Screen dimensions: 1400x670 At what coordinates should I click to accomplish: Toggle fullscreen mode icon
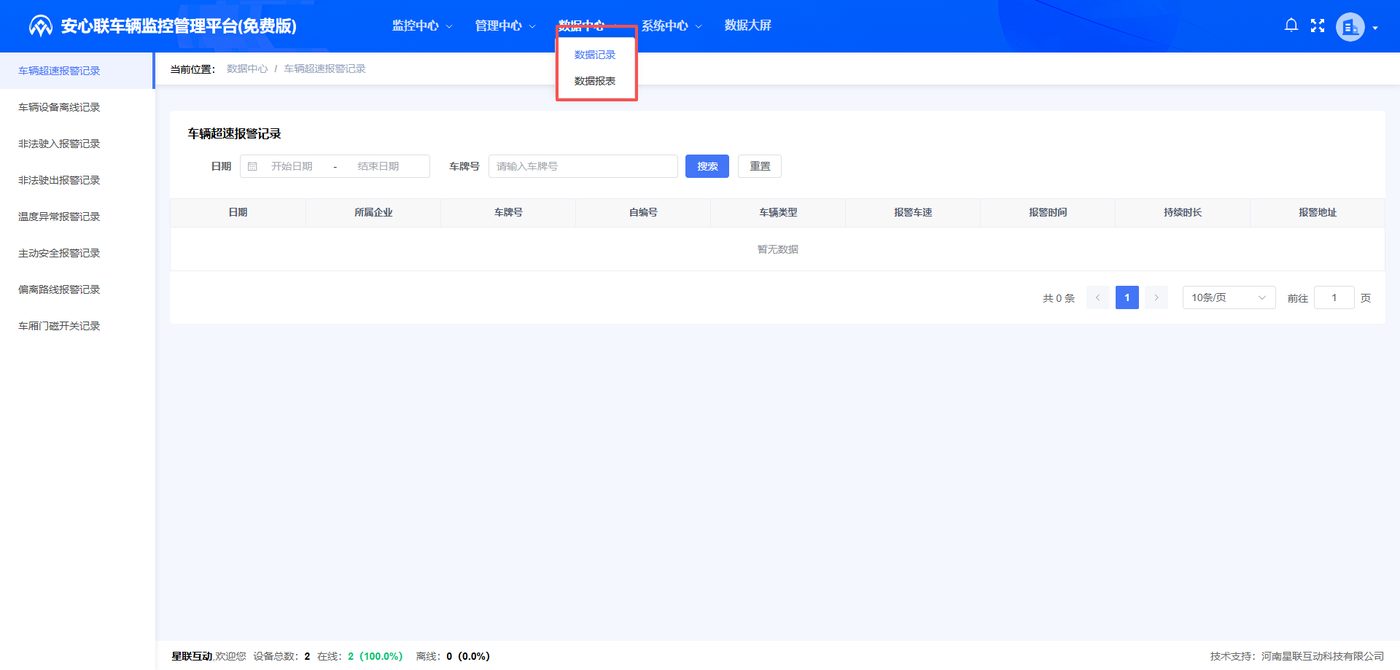point(1317,26)
